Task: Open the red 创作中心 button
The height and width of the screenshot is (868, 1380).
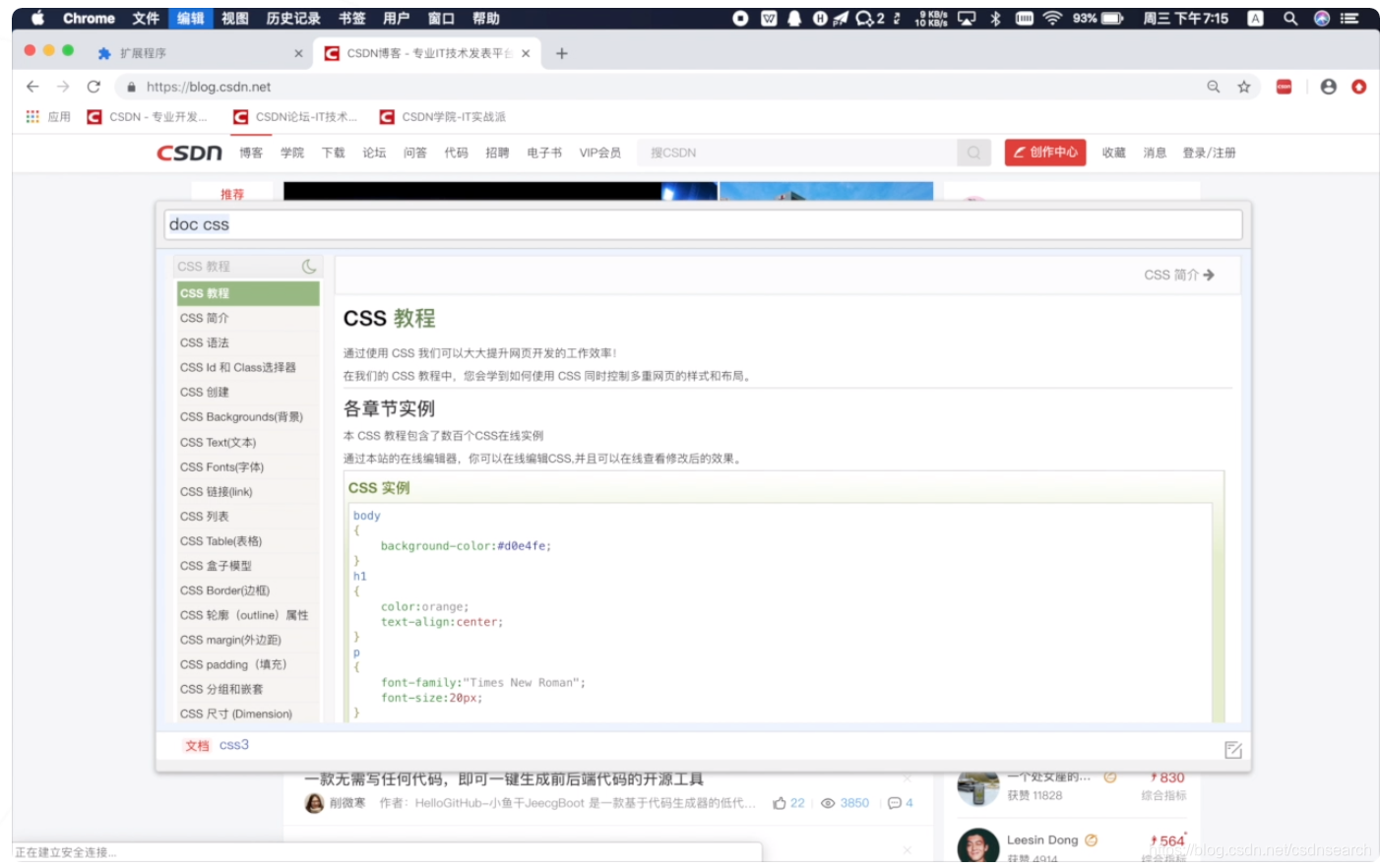Action: [x=1045, y=153]
